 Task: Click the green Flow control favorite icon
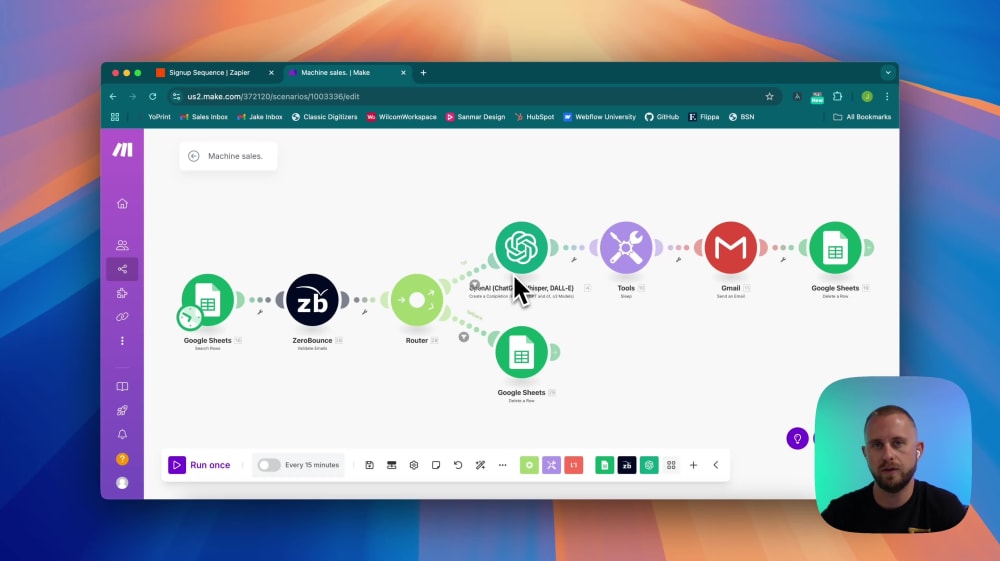529,465
